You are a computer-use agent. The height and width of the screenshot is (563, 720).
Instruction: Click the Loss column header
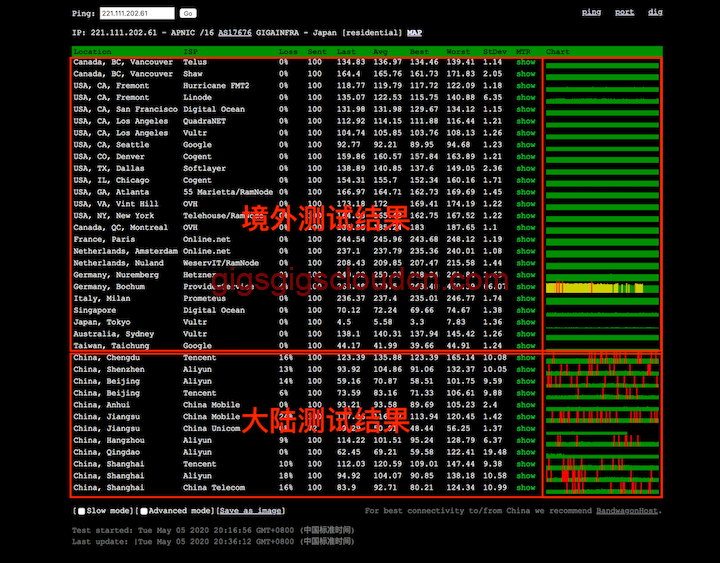pyautogui.click(x=288, y=52)
